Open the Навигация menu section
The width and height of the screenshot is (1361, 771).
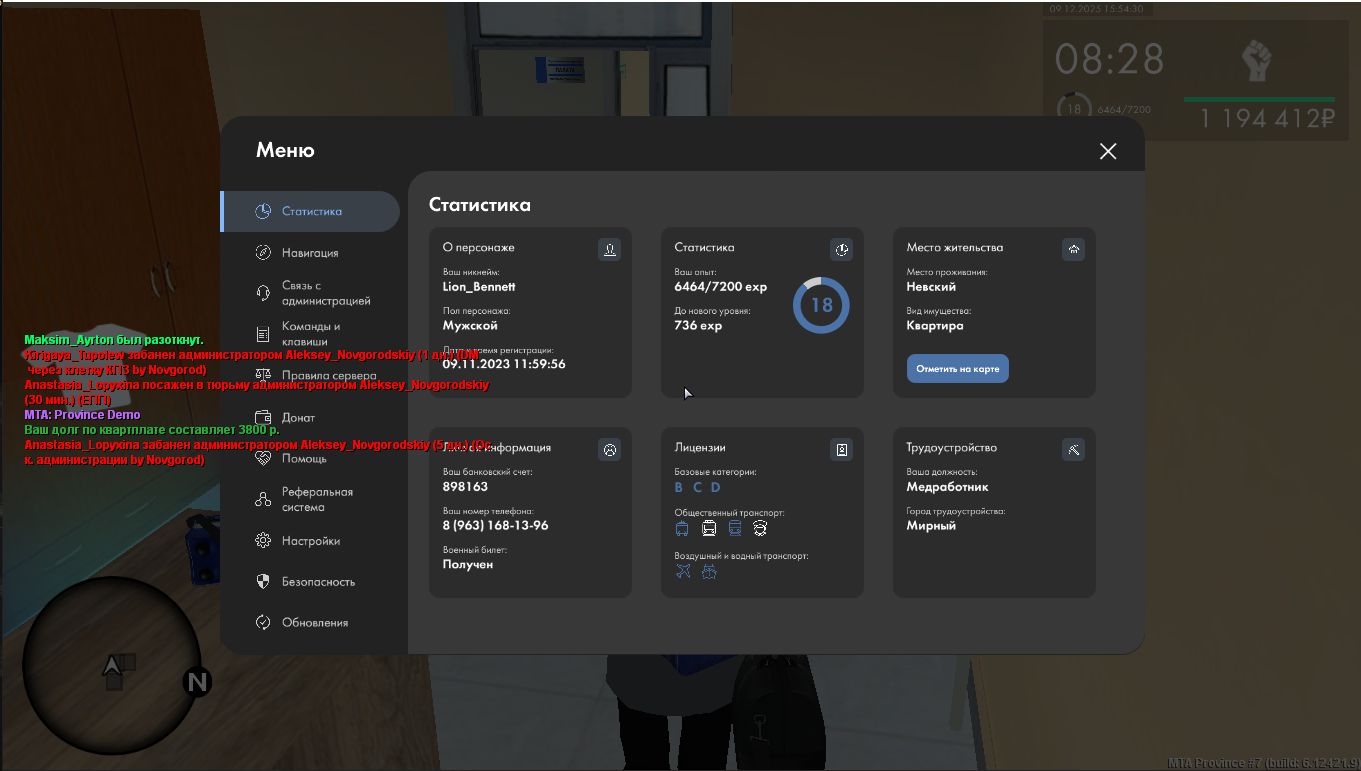pyautogui.click(x=310, y=253)
